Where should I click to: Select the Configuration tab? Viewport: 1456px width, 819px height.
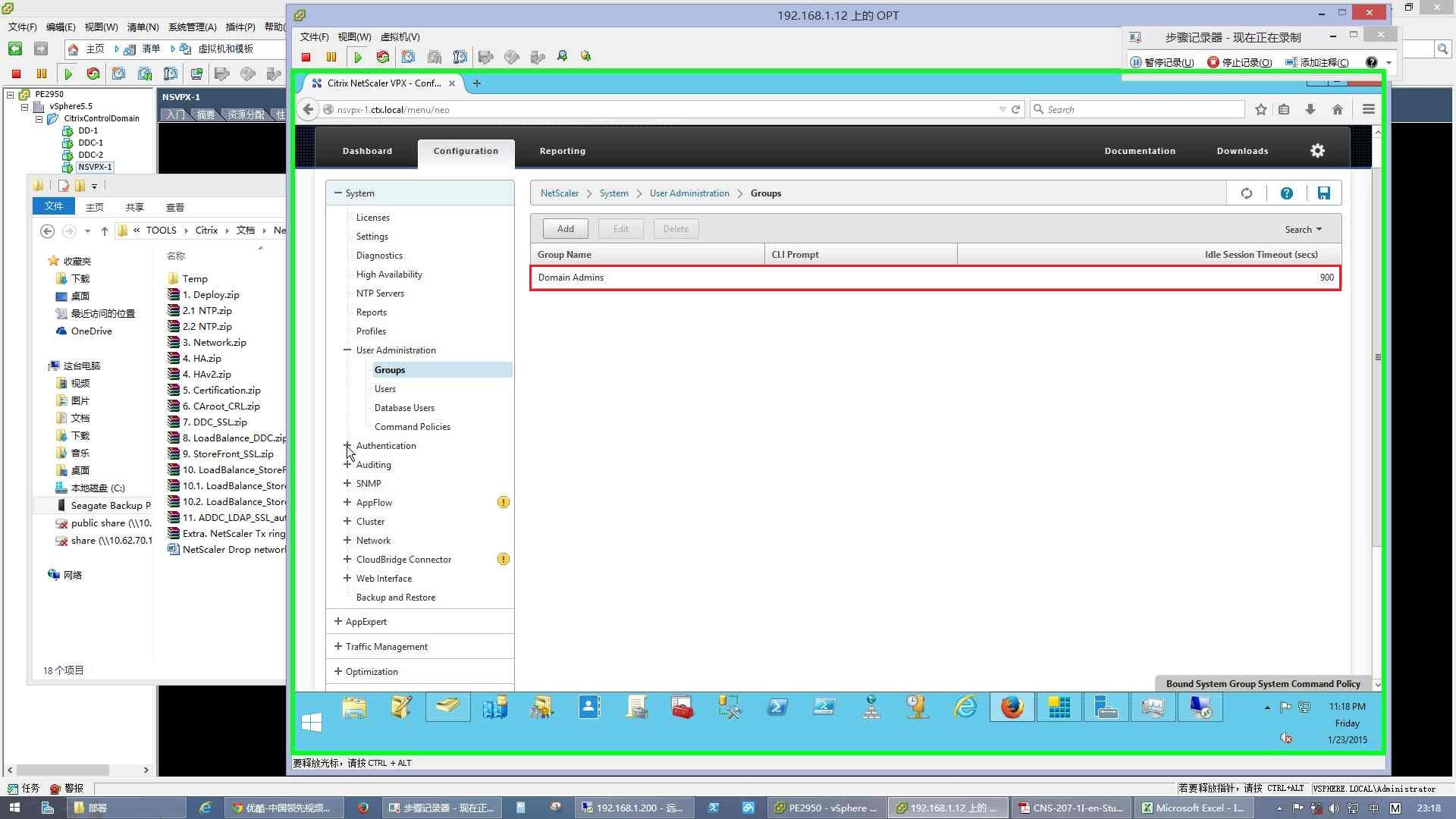tap(466, 151)
